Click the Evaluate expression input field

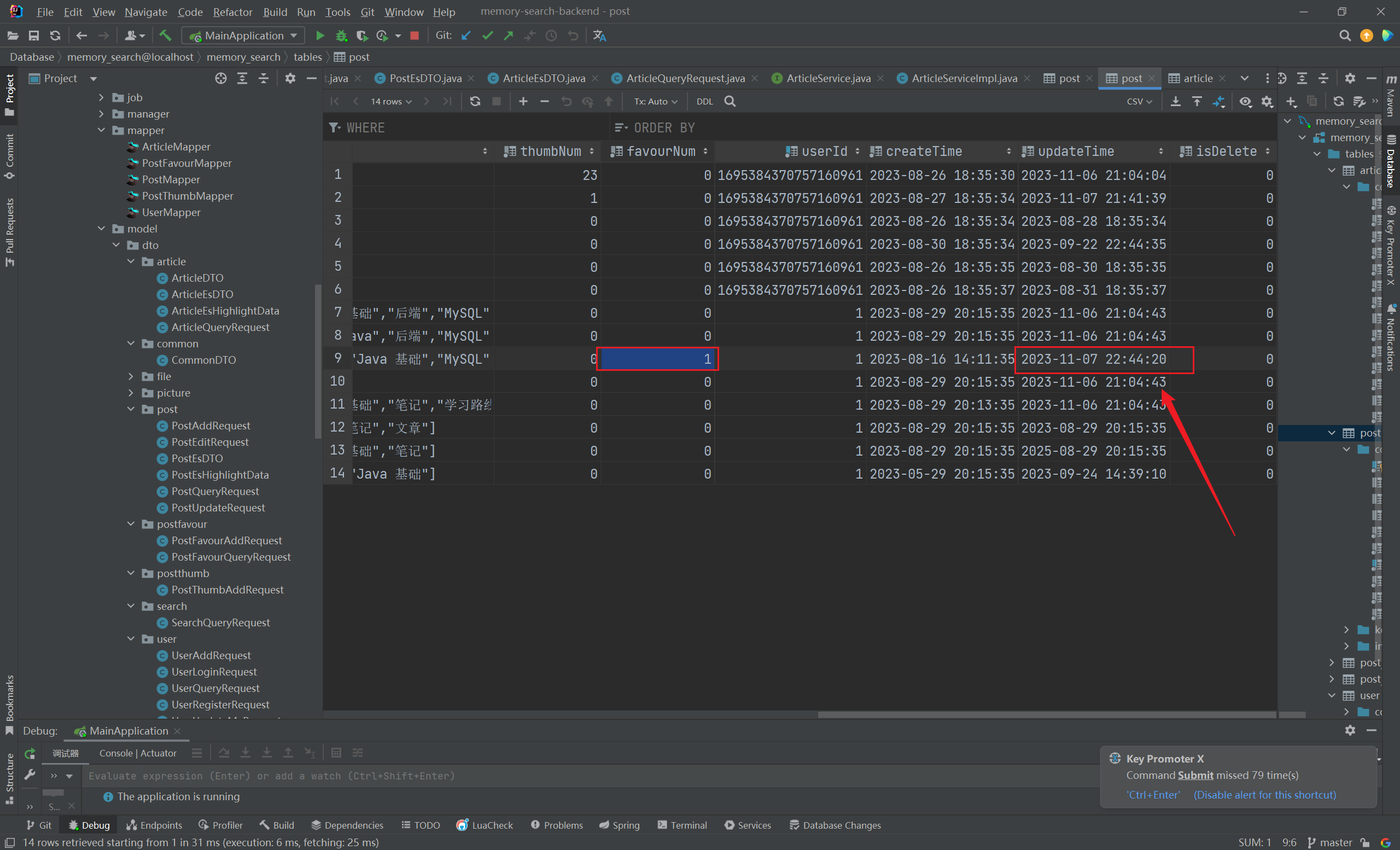591,776
